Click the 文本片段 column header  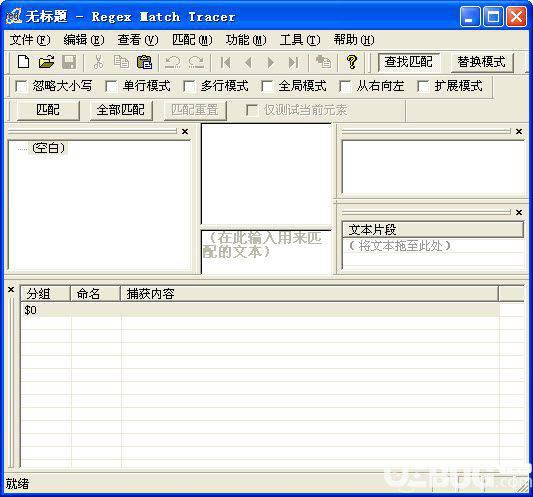click(x=433, y=230)
